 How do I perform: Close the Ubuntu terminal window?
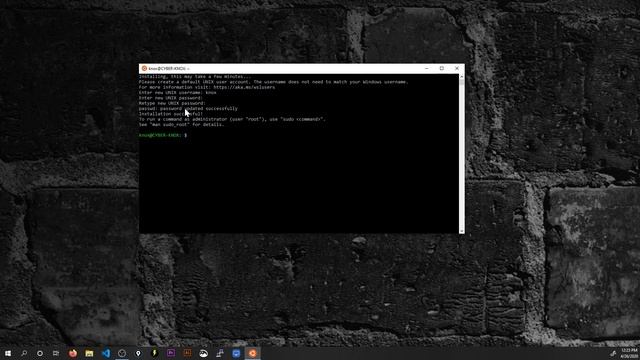tap(457, 69)
